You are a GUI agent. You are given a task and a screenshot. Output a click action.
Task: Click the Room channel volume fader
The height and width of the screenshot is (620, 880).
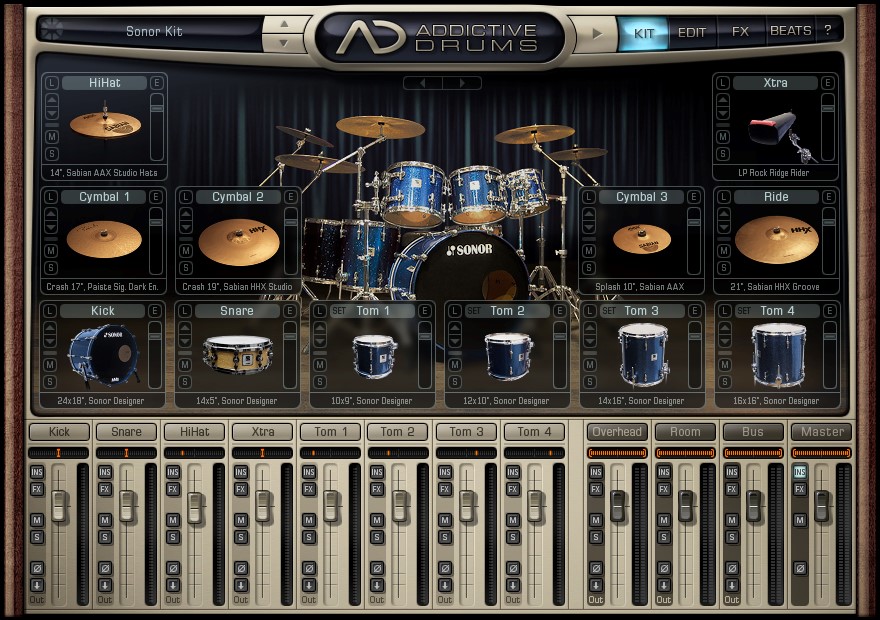pos(686,506)
